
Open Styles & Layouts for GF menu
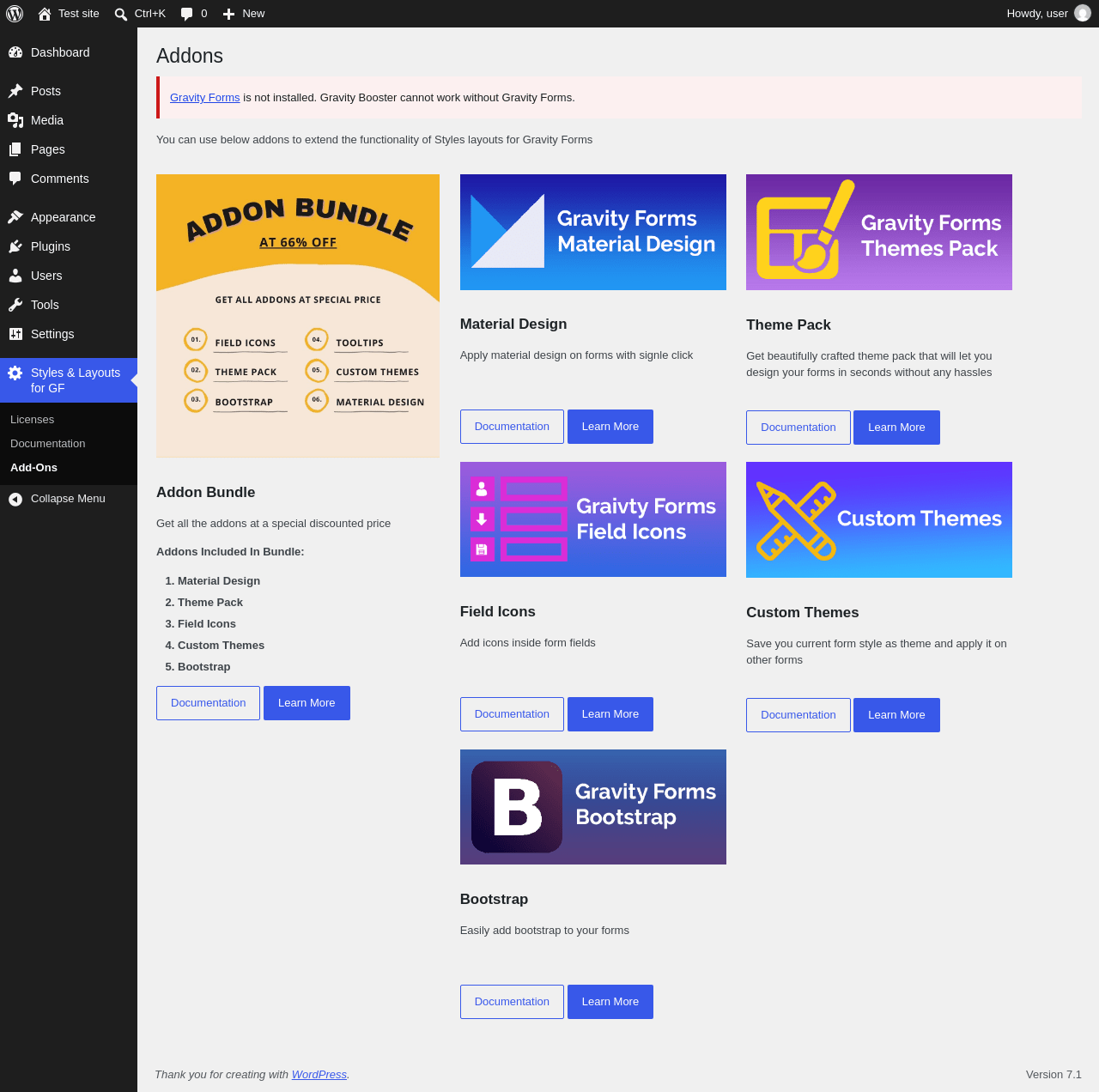tap(69, 380)
